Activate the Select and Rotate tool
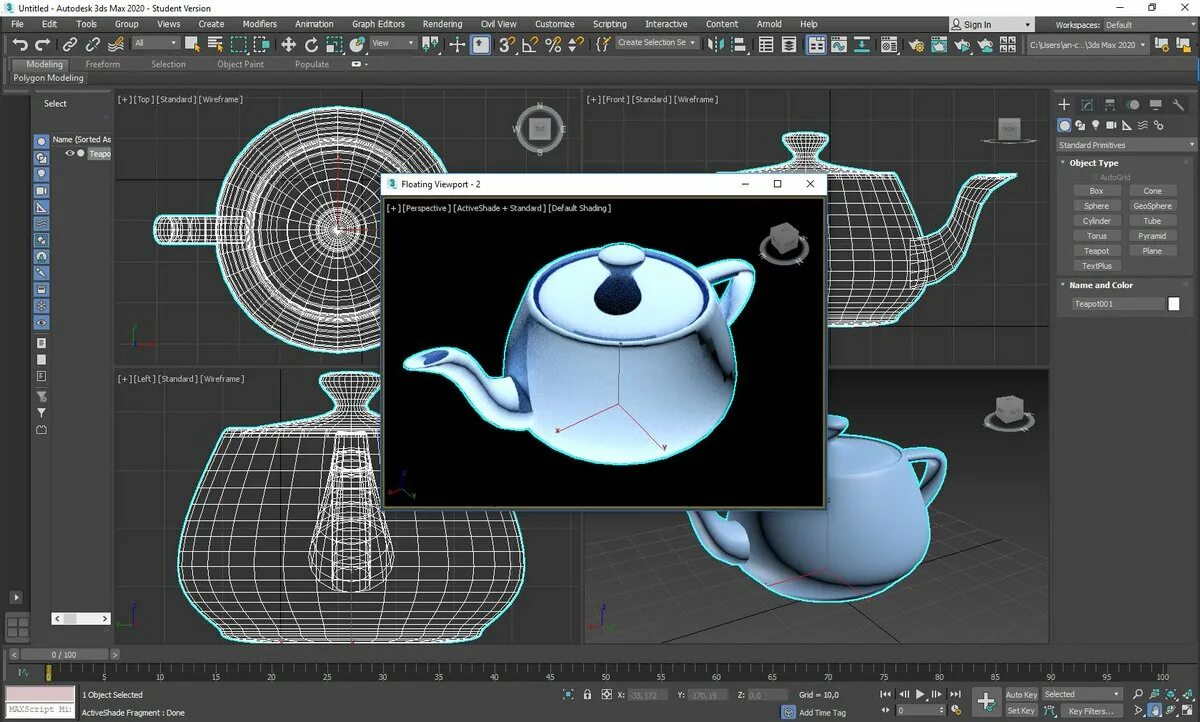This screenshot has width=1200, height=722. [x=311, y=44]
